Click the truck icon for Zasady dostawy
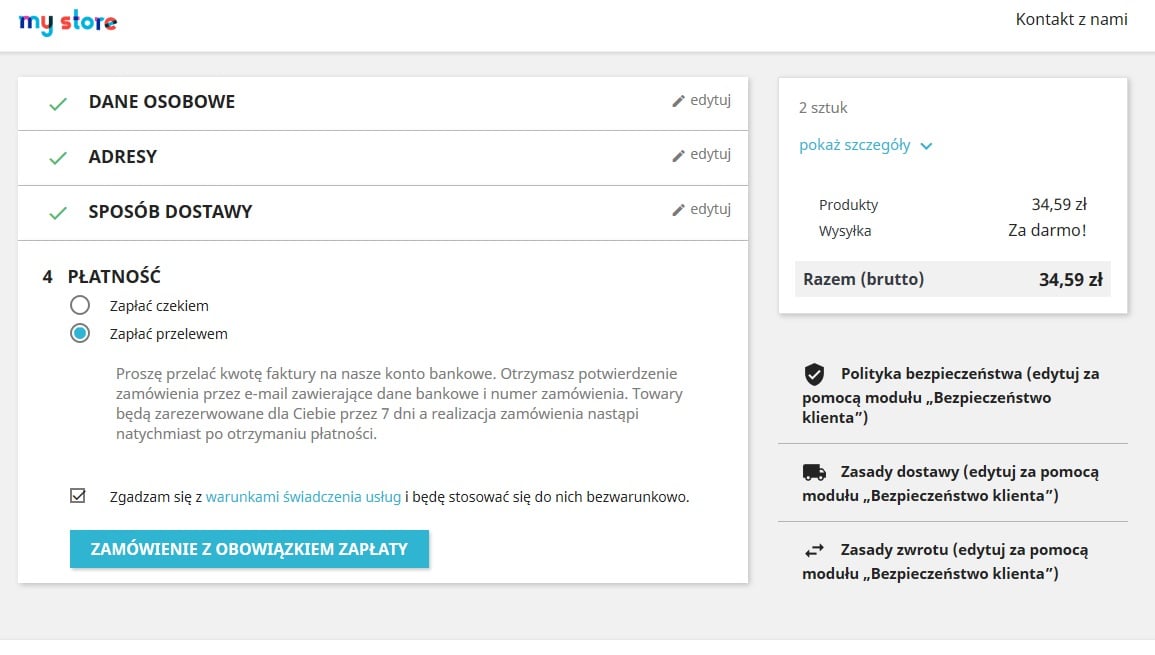1155x655 pixels. 814,472
